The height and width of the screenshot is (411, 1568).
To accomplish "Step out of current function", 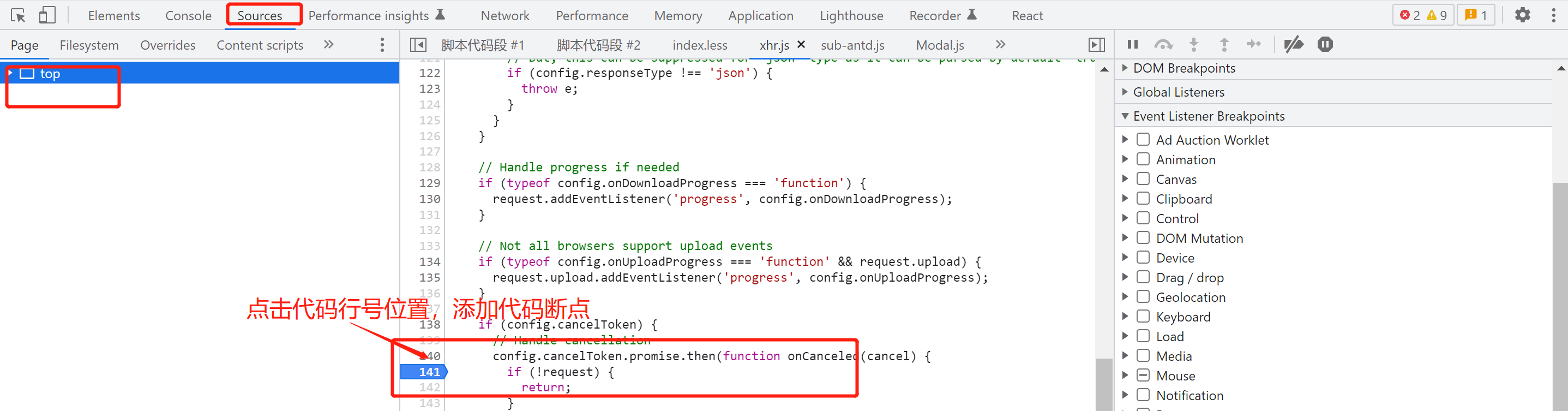I will click(1224, 44).
